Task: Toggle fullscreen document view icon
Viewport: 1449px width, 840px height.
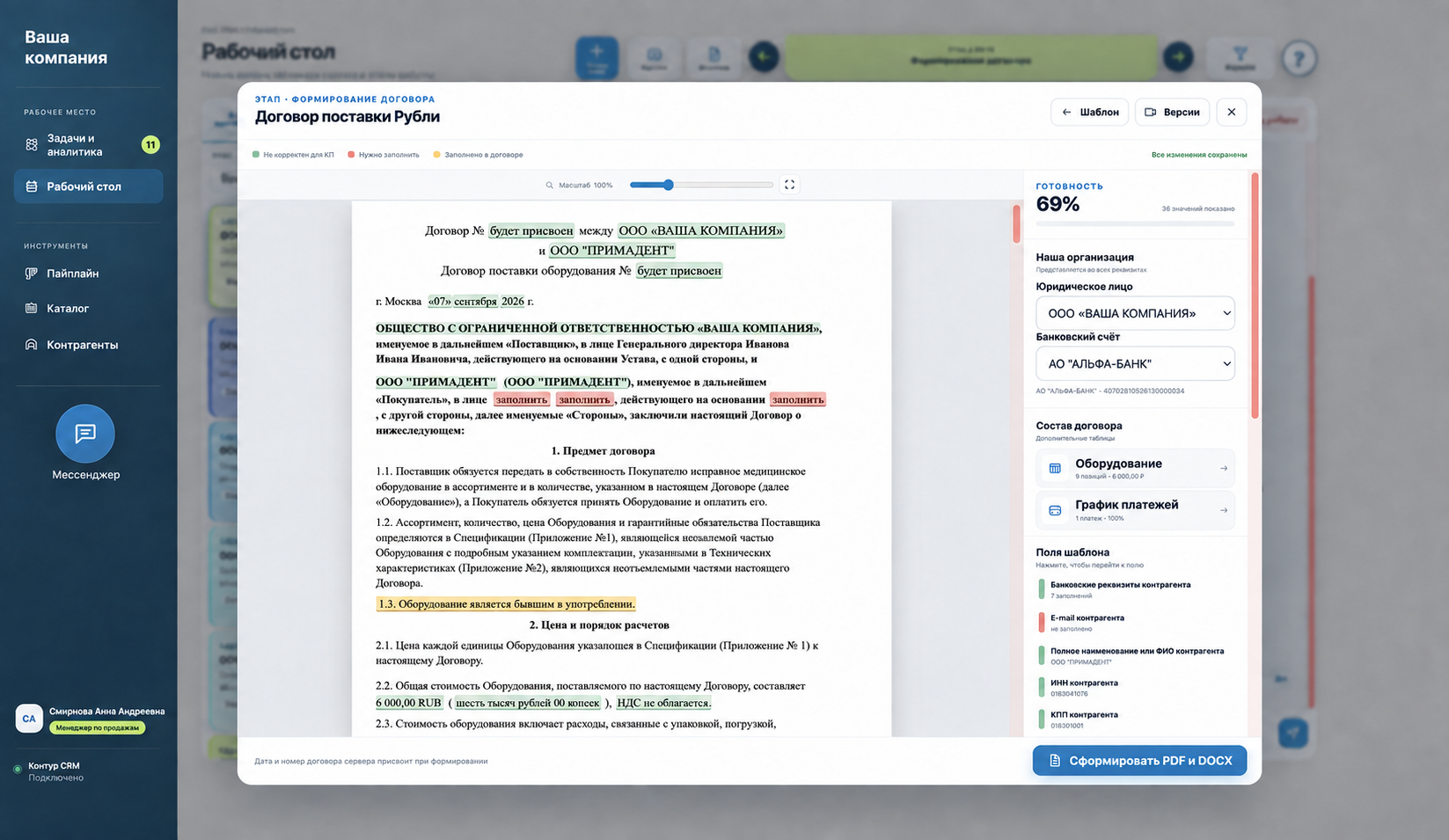Action: click(790, 185)
